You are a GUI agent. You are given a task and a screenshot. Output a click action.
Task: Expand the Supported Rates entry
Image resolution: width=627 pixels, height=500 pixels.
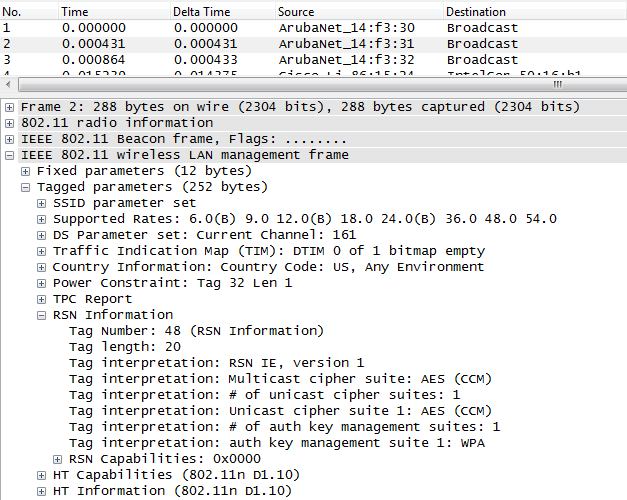[42, 219]
